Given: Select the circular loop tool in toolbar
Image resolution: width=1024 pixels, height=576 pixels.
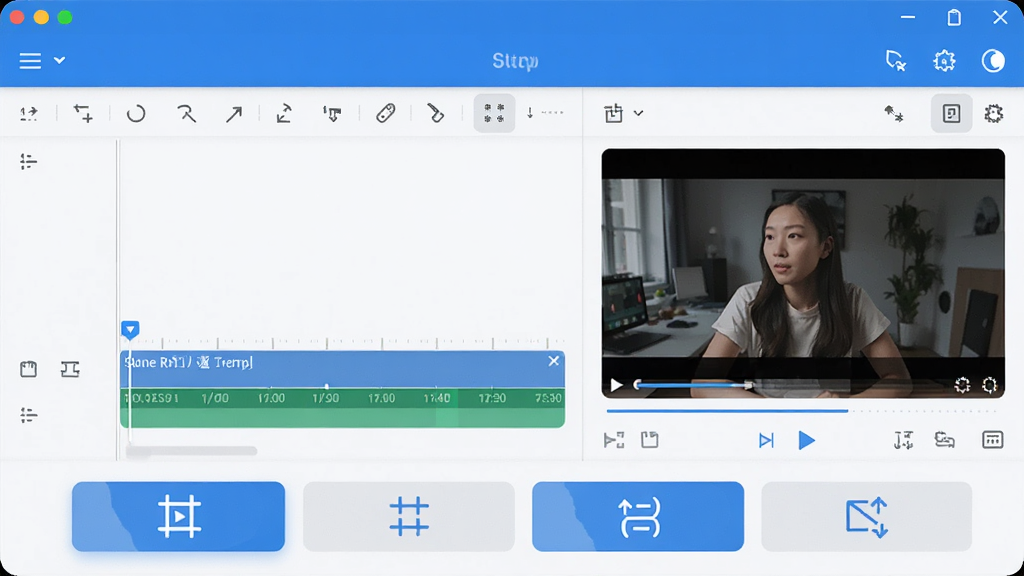Looking at the screenshot, I should click(136, 114).
